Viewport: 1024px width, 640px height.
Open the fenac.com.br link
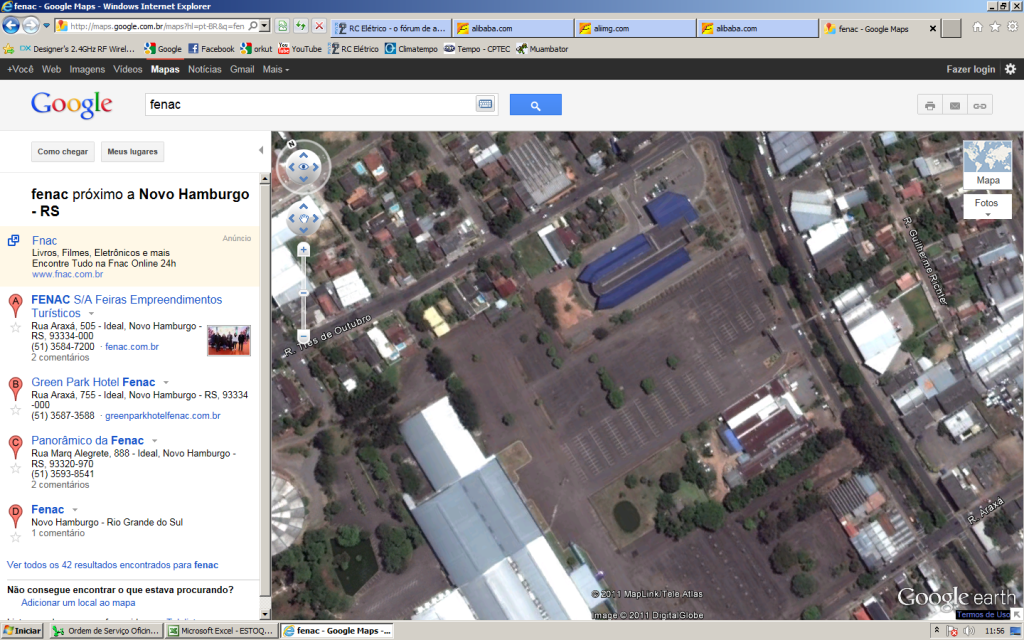coord(132,347)
